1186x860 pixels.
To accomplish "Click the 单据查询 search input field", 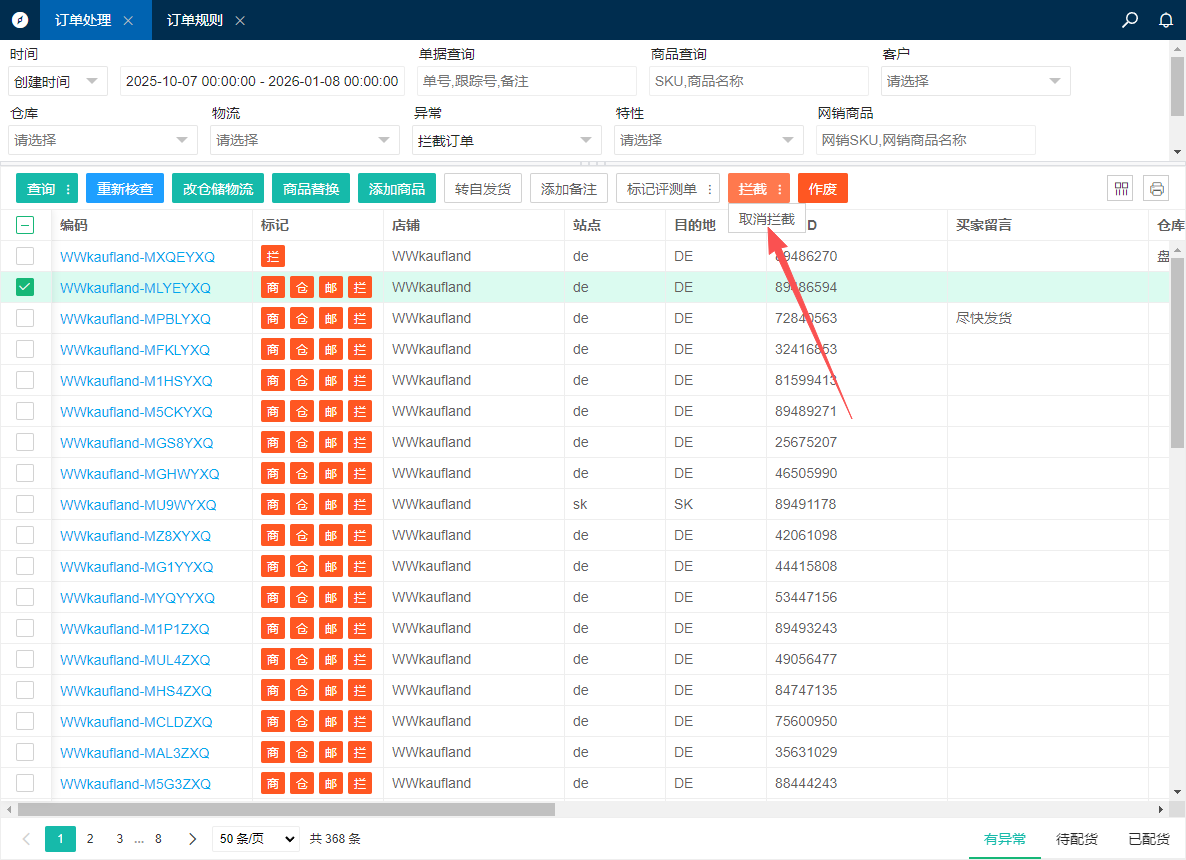I will tap(526, 82).
